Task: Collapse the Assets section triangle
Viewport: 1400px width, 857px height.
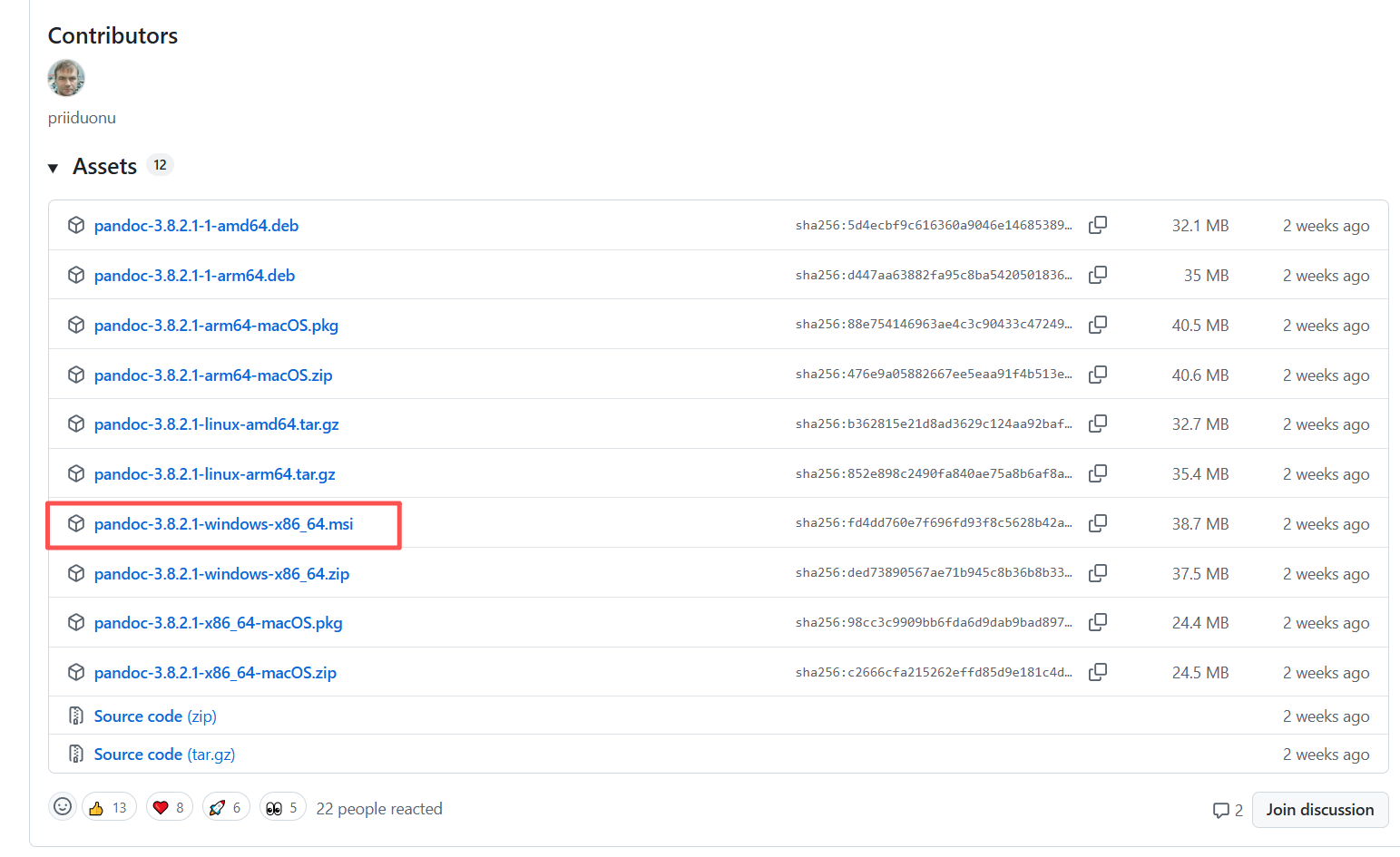Action: pyautogui.click(x=54, y=168)
